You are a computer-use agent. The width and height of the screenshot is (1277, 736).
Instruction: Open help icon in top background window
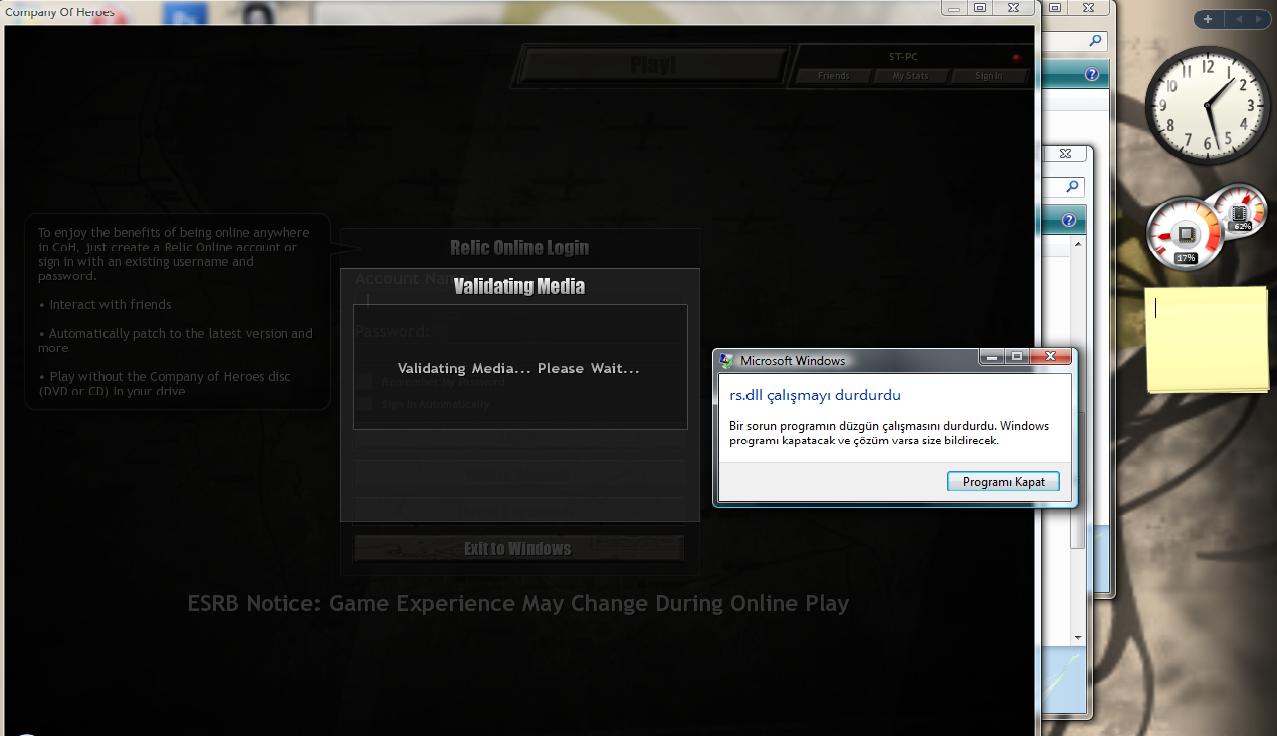pos(1092,75)
